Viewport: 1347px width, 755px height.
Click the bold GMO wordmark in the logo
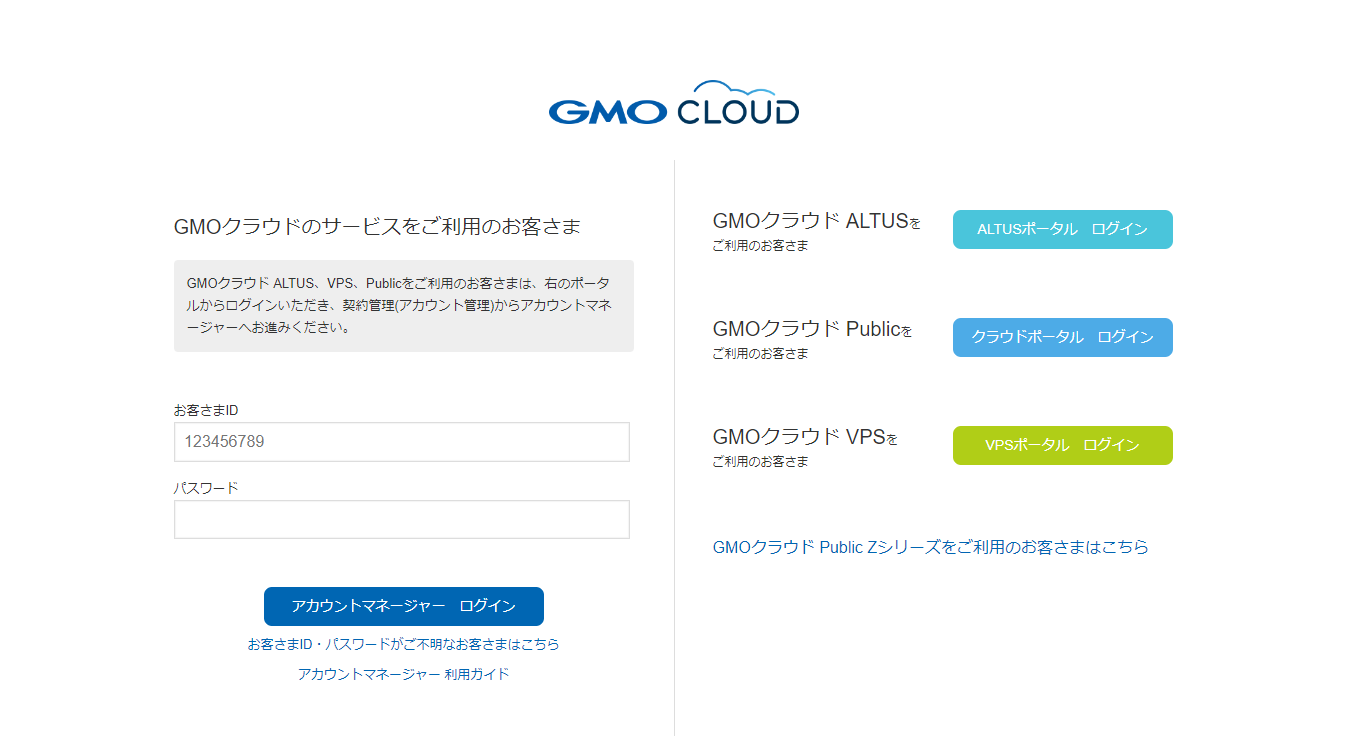click(x=607, y=112)
